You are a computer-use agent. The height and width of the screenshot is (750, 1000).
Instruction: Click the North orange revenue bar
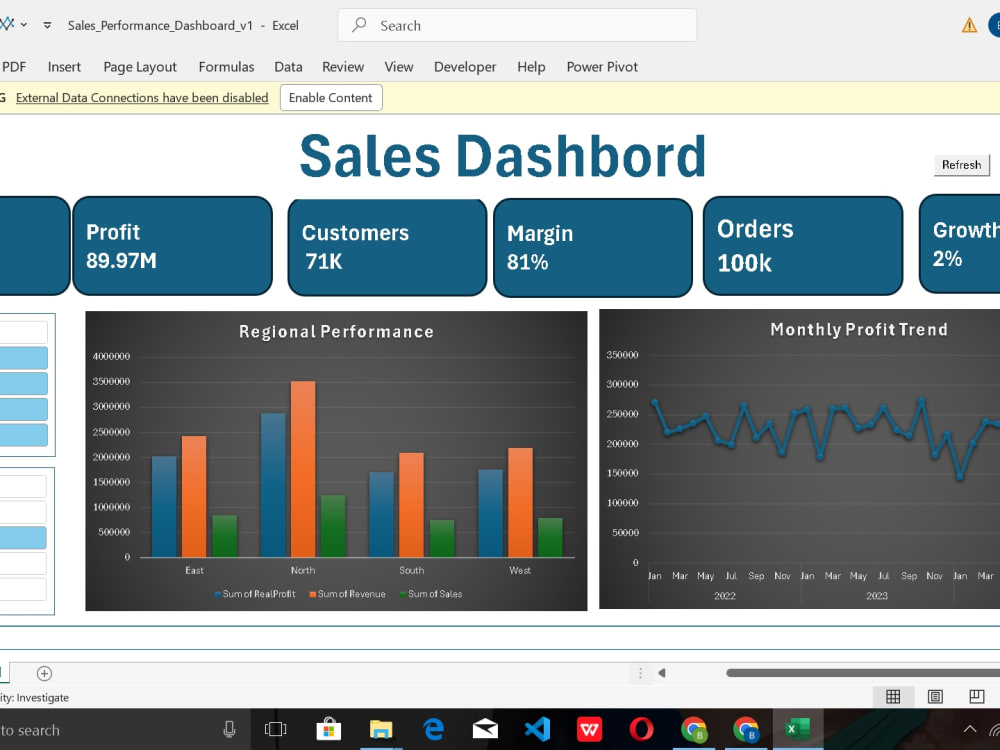click(x=303, y=469)
